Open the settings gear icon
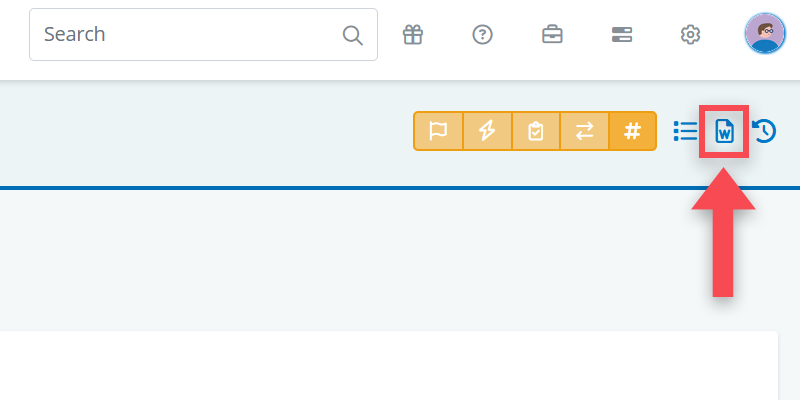This screenshot has height=400, width=800. (x=690, y=34)
